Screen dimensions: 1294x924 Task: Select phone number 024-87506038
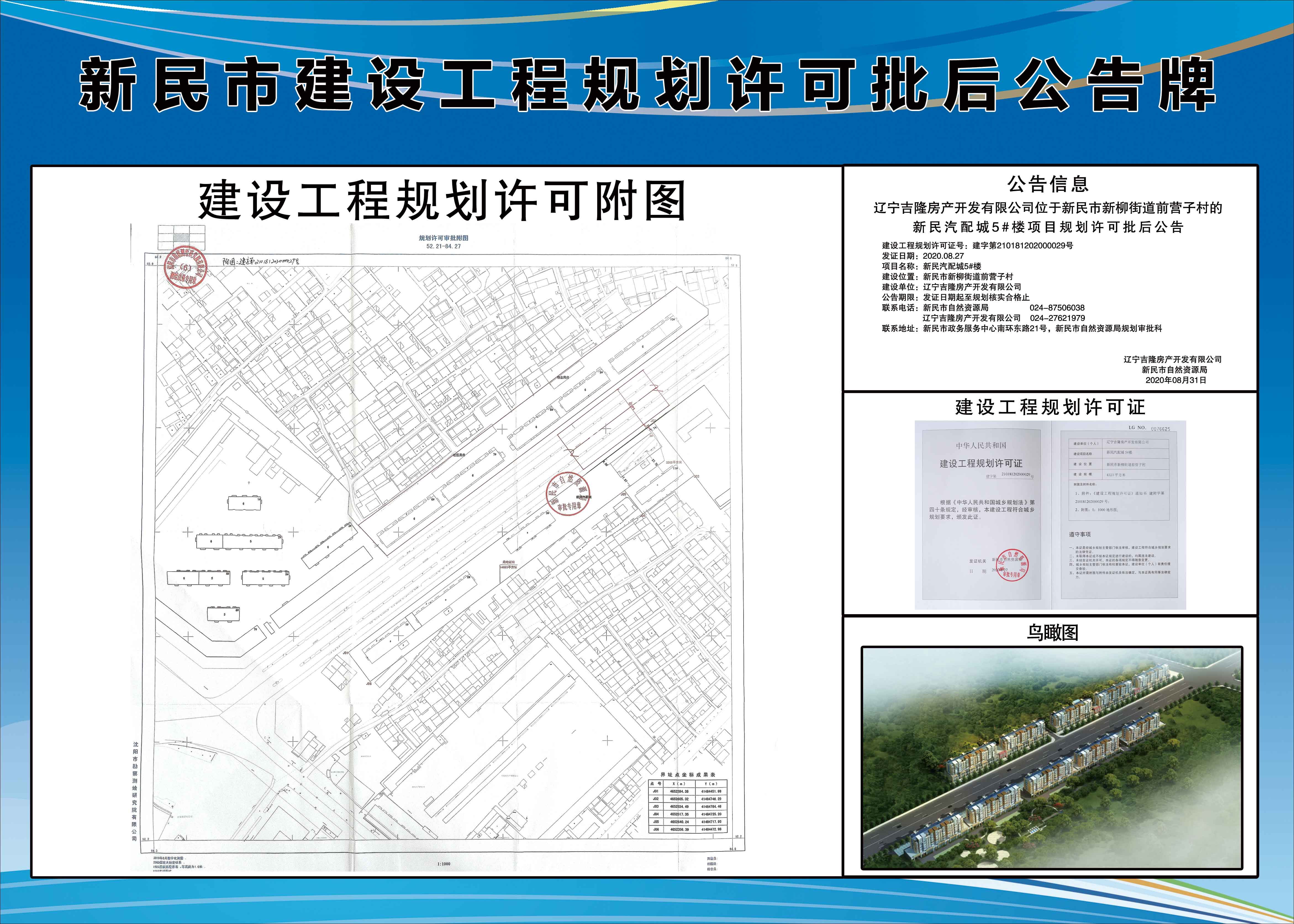click(x=1057, y=308)
